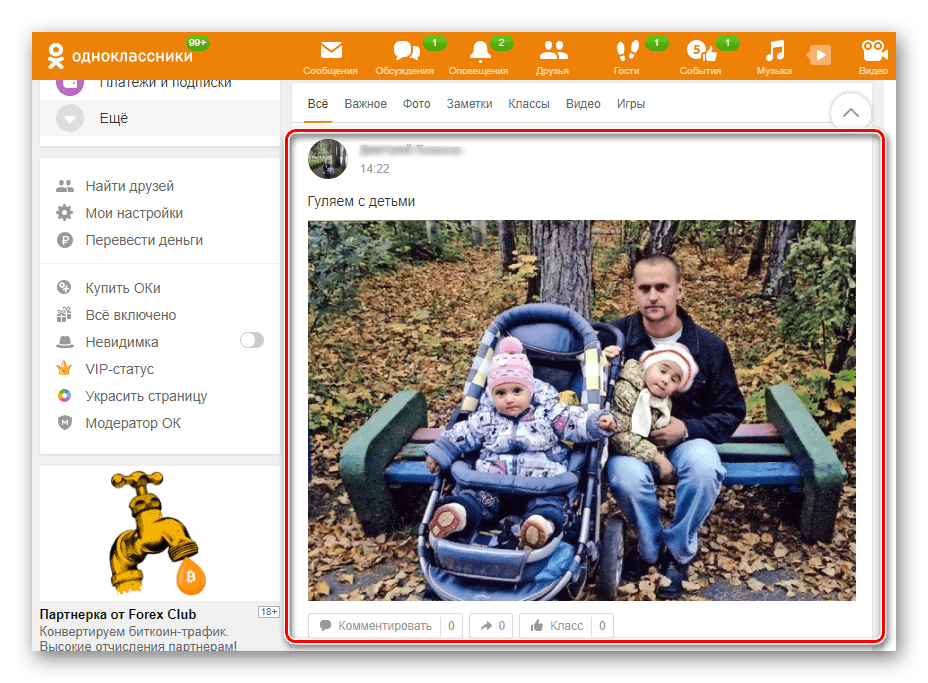Screen dimensions: 928x683
Task: Click the blurred author name above 14:22
Action: pyautogui.click(x=410, y=150)
